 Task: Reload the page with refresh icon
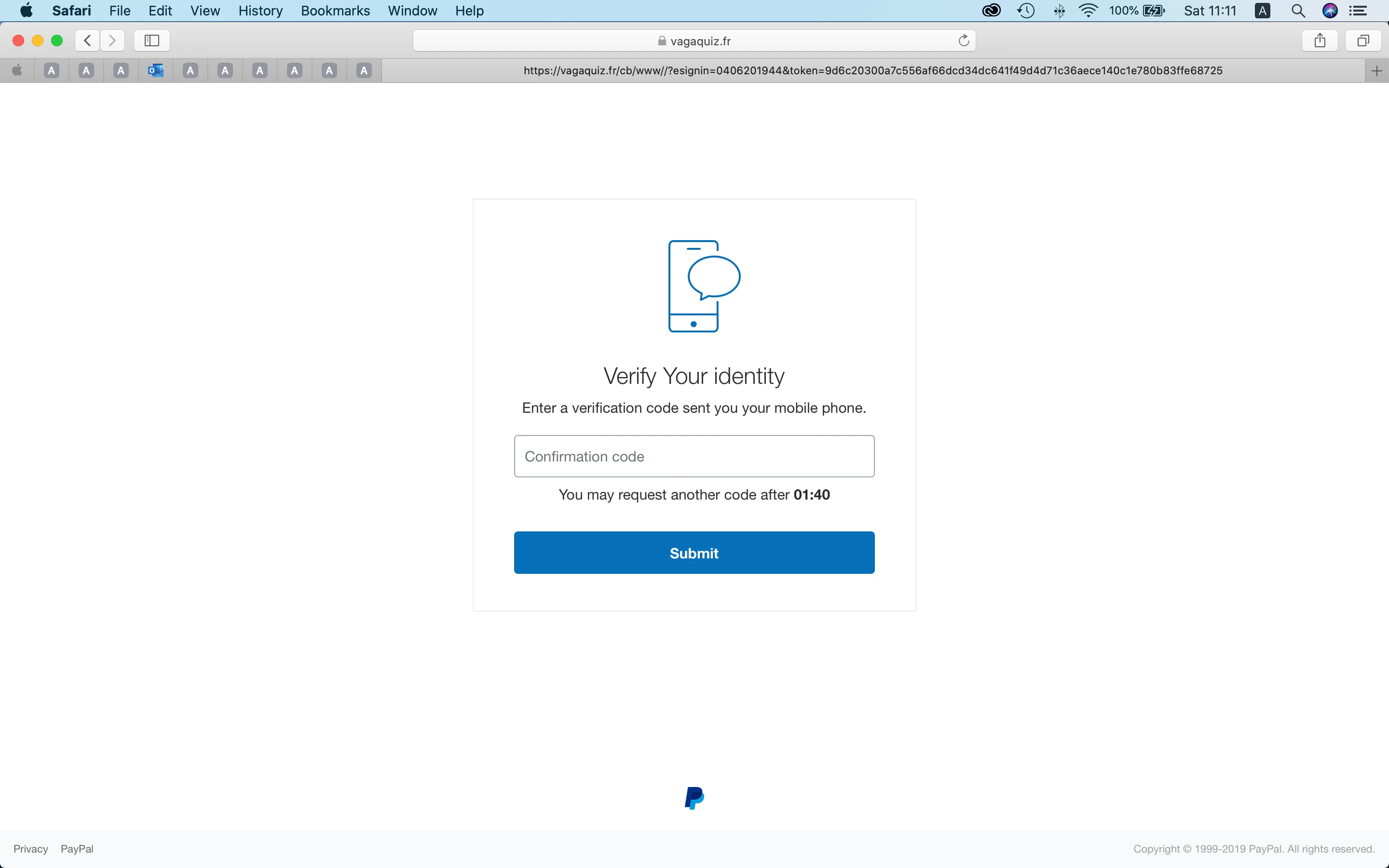[964, 40]
